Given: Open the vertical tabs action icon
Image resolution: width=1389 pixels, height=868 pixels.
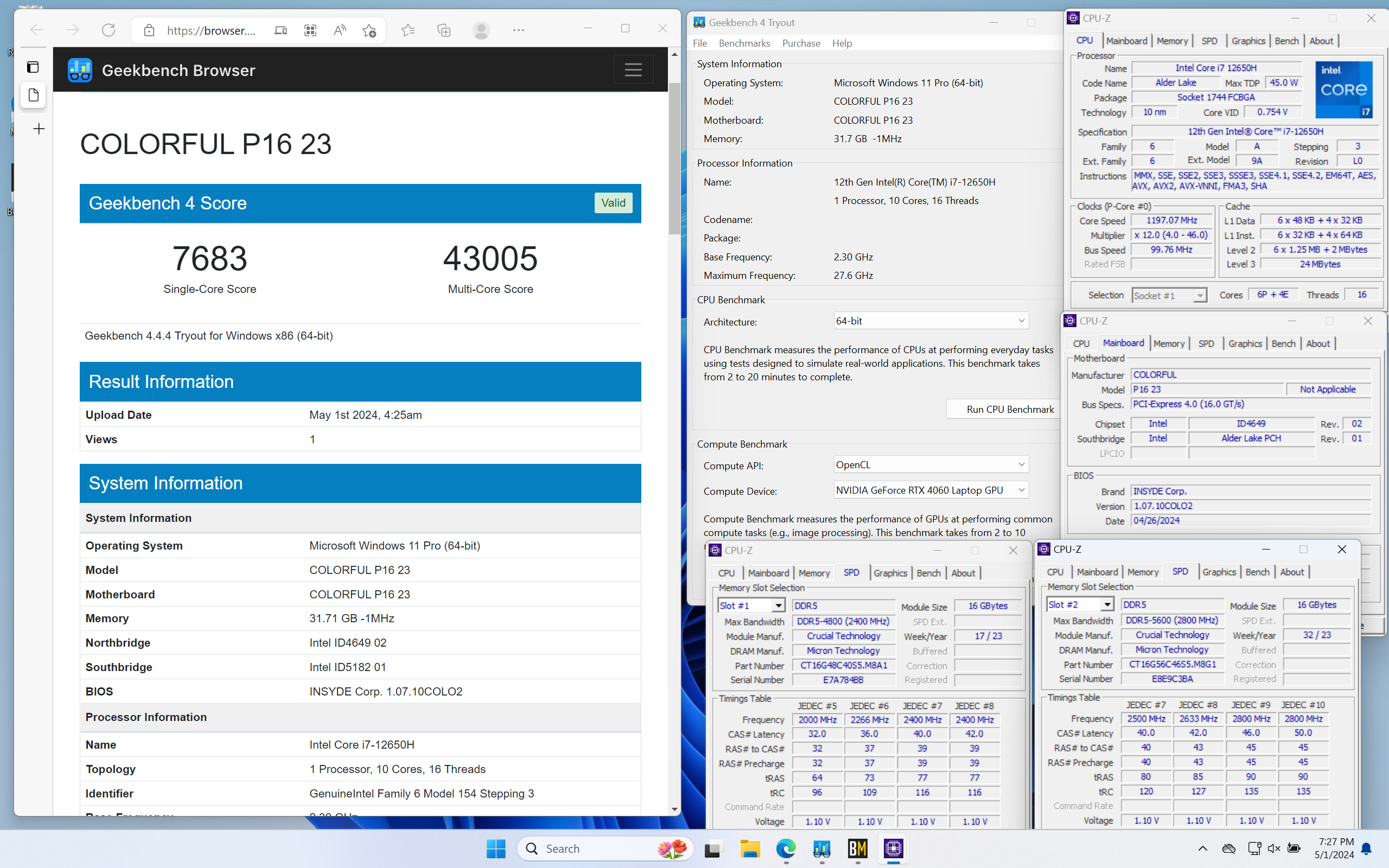Looking at the screenshot, I should coord(33,67).
